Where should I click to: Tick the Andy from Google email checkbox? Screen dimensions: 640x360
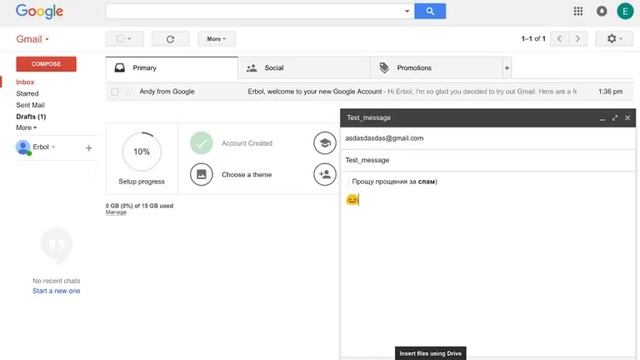(115, 92)
